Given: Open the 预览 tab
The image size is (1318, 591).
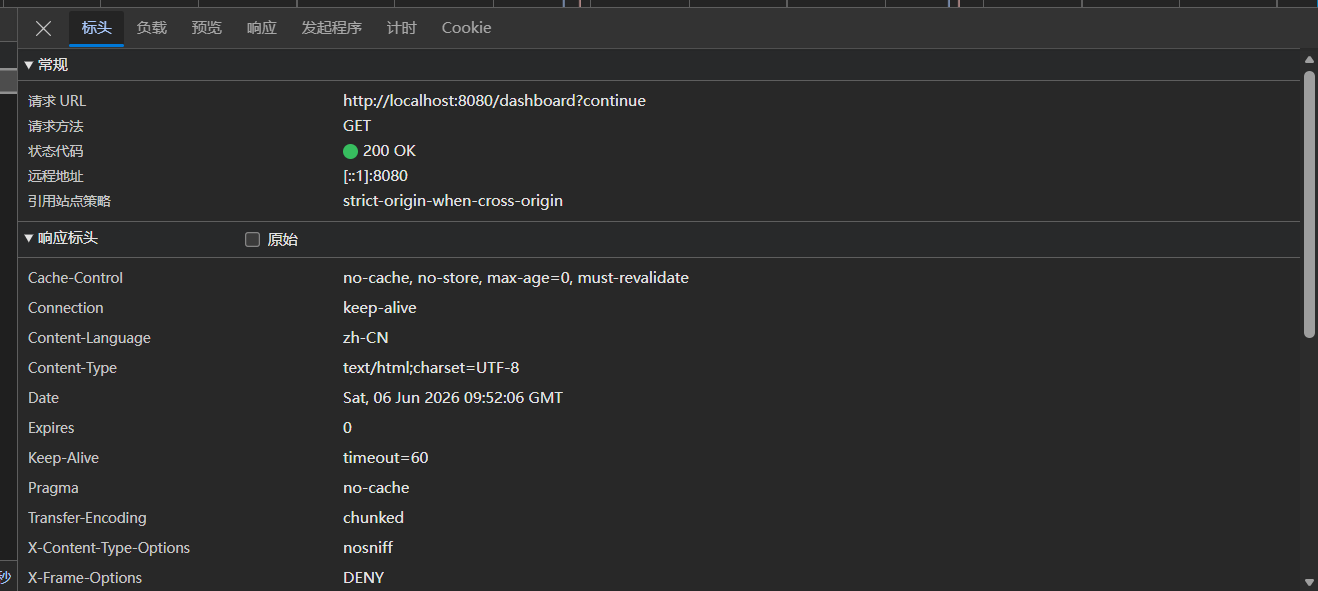Looking at the screenshot, I should [x=207, y=28].
